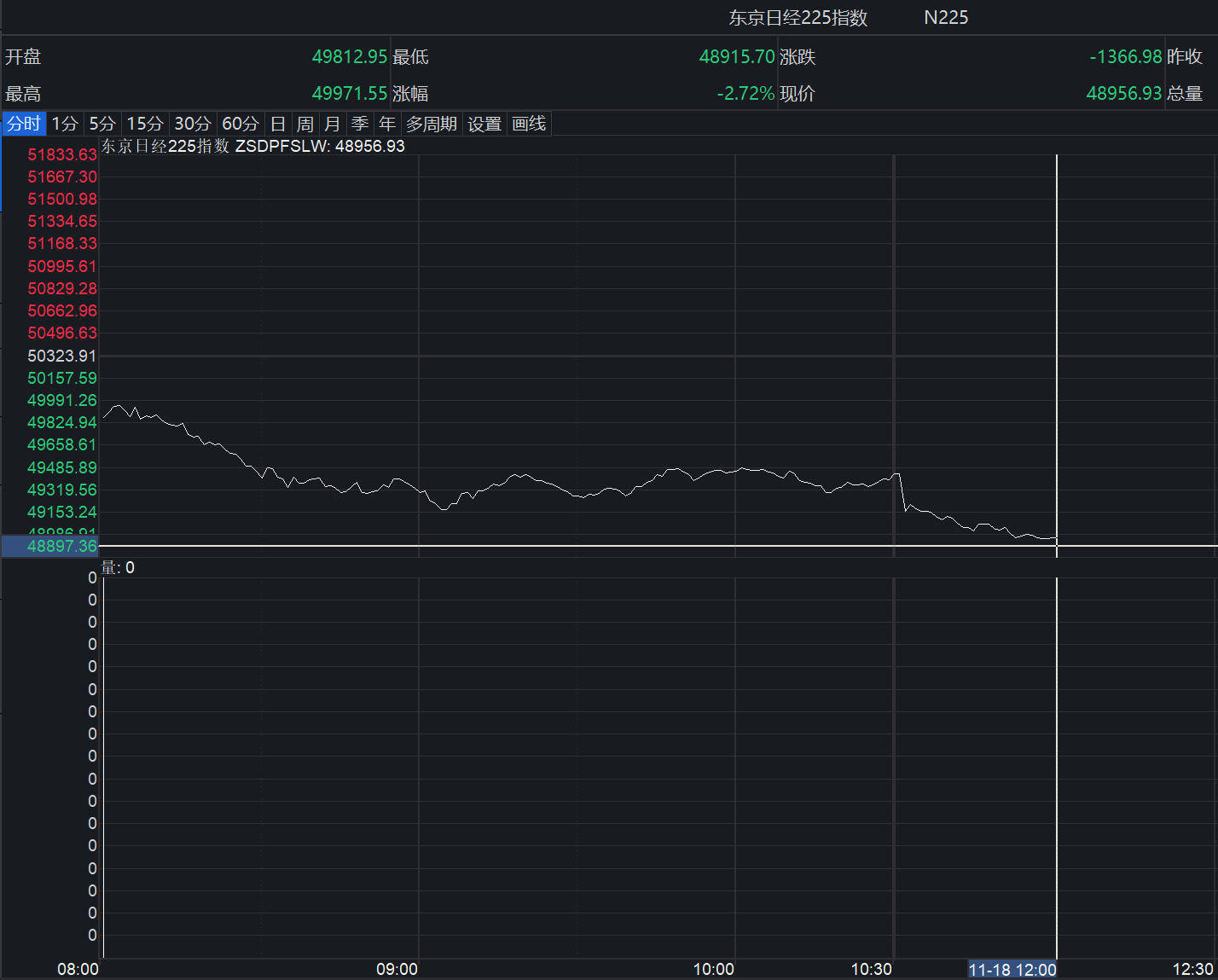This screenshot has height=980, width=1218.
Task: Click the 东京日经225指数 title at top
Action: click(797, 18)
